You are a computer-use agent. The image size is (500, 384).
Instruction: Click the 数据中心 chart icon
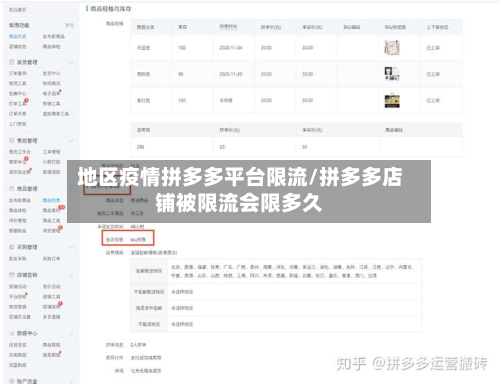click(x=12, y=333)
